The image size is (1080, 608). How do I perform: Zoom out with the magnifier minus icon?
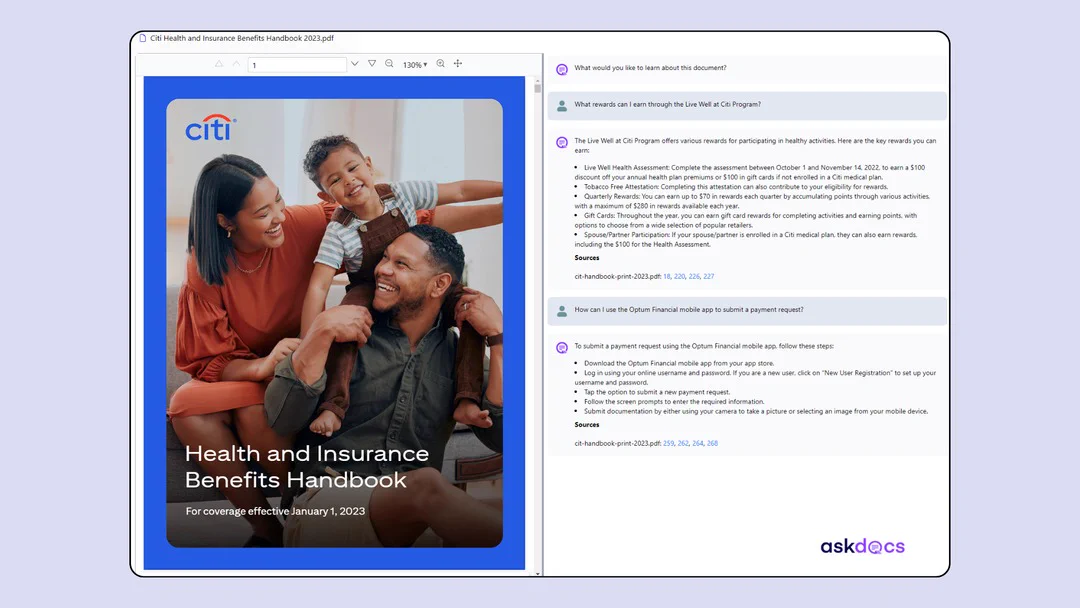click(389, 63)
